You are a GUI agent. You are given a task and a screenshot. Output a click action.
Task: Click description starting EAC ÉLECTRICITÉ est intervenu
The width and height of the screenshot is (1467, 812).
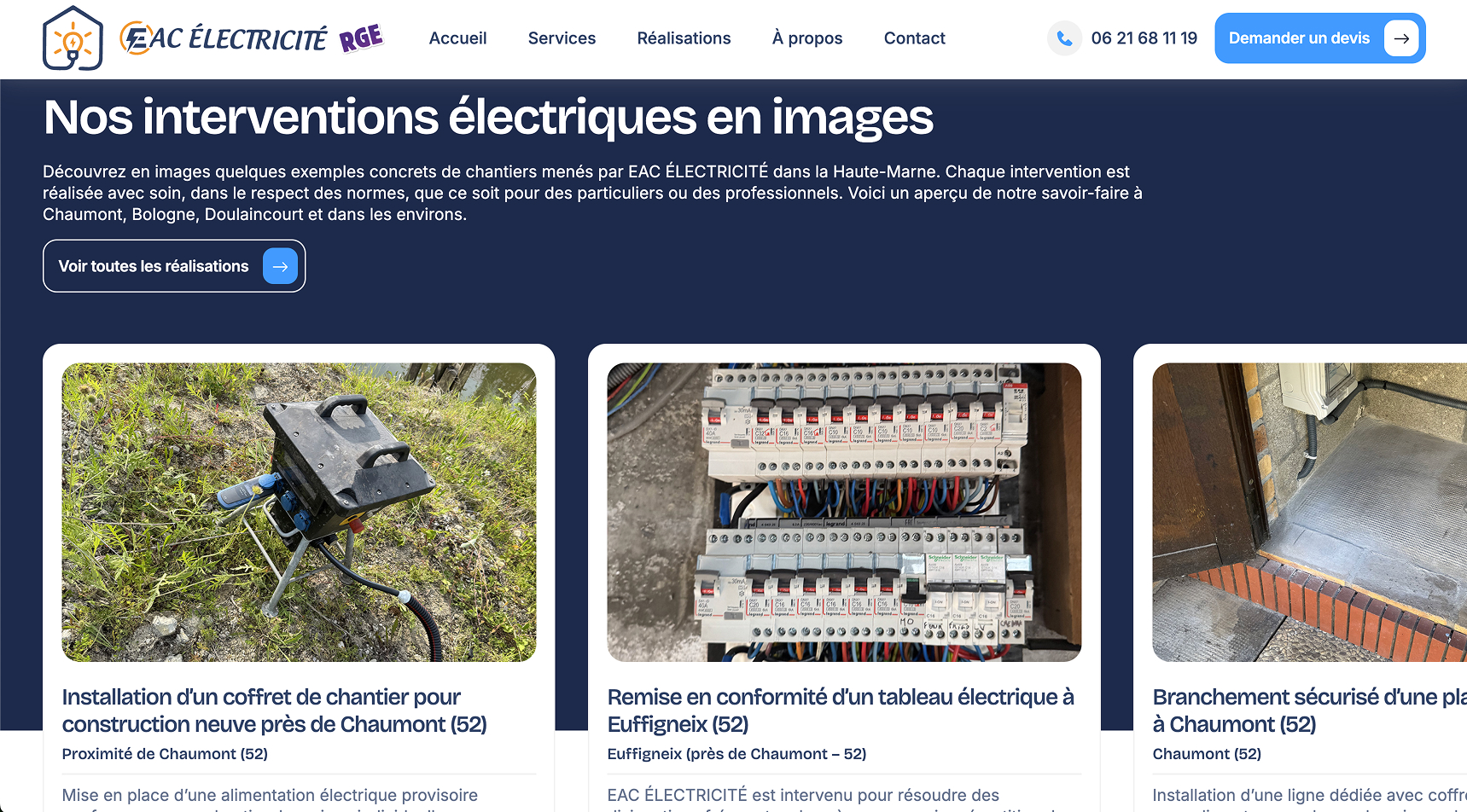(832, 798)
